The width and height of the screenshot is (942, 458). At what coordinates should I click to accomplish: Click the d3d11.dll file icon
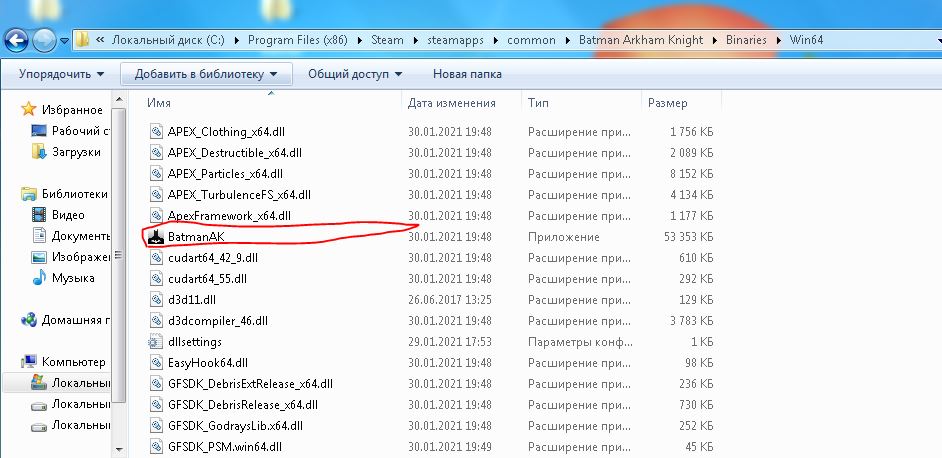[156, 299]
